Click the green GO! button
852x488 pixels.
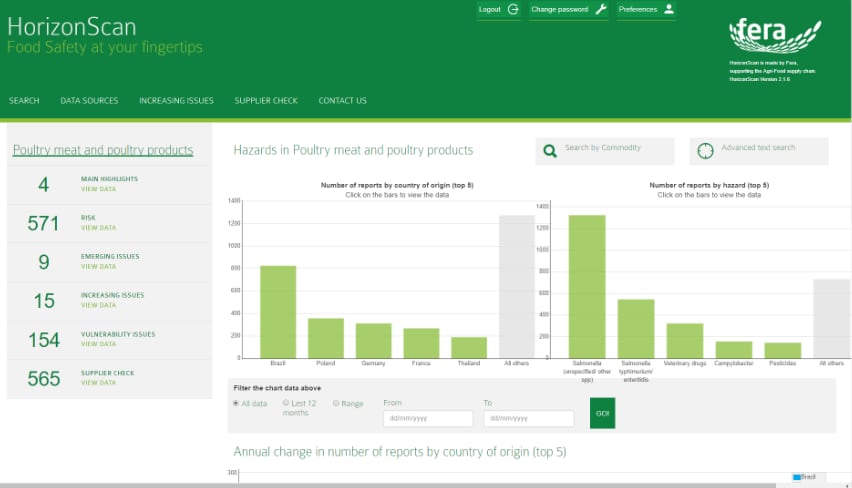pyautogui.click(x=603, y=413)
